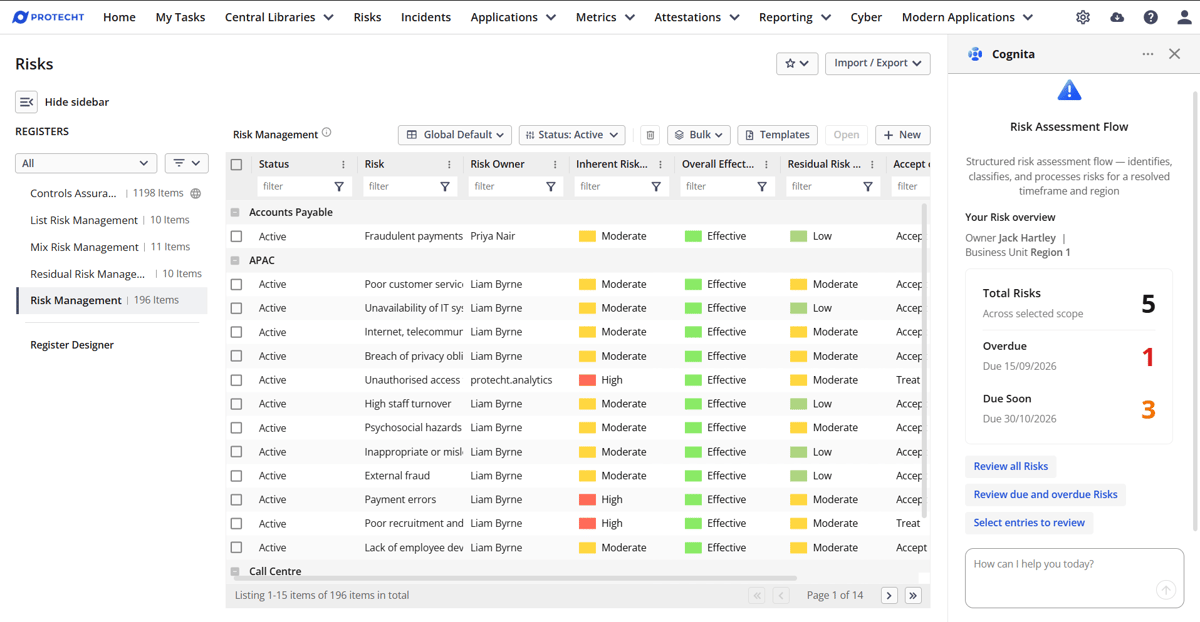Click the globe icon beside Controls Assurance

tap(196, 194)
